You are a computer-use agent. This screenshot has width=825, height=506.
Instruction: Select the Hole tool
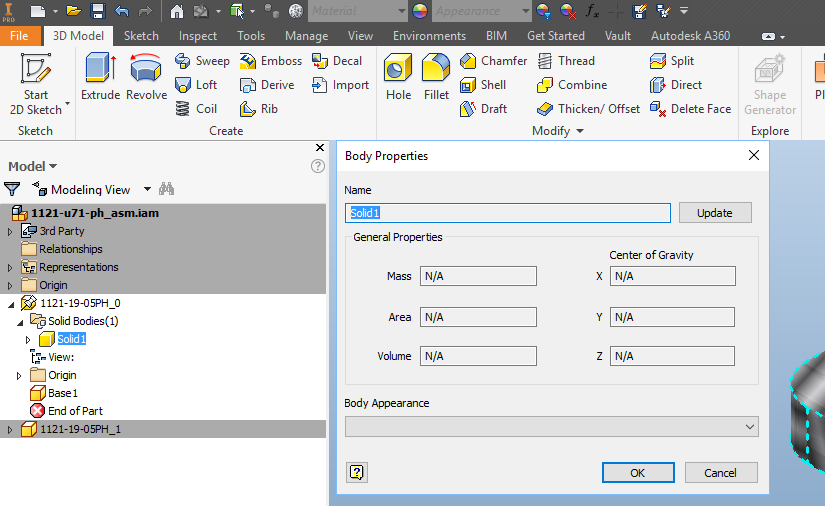pyautogui.click(x=398, y=77)
